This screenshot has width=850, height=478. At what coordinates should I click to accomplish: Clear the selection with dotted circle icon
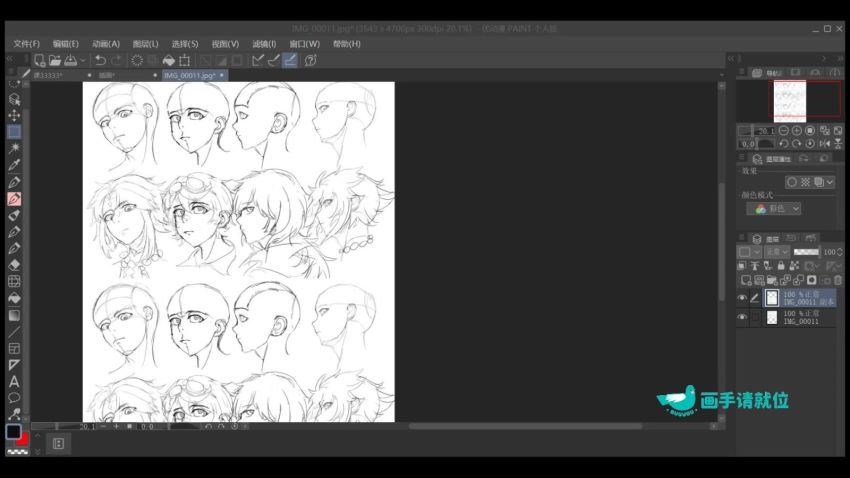click(137, 60)
